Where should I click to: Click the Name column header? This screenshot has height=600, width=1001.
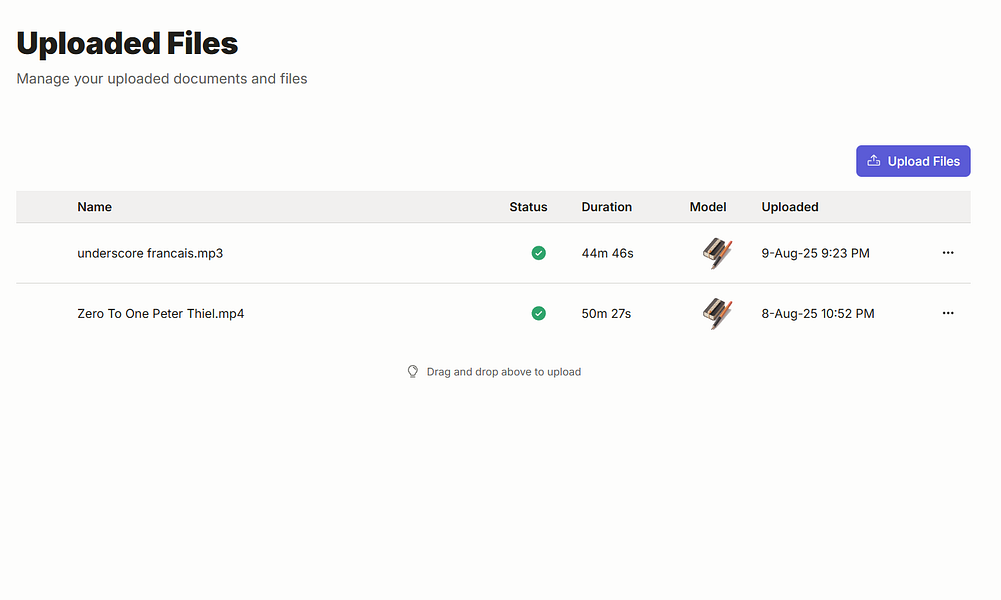pos(94,207)
